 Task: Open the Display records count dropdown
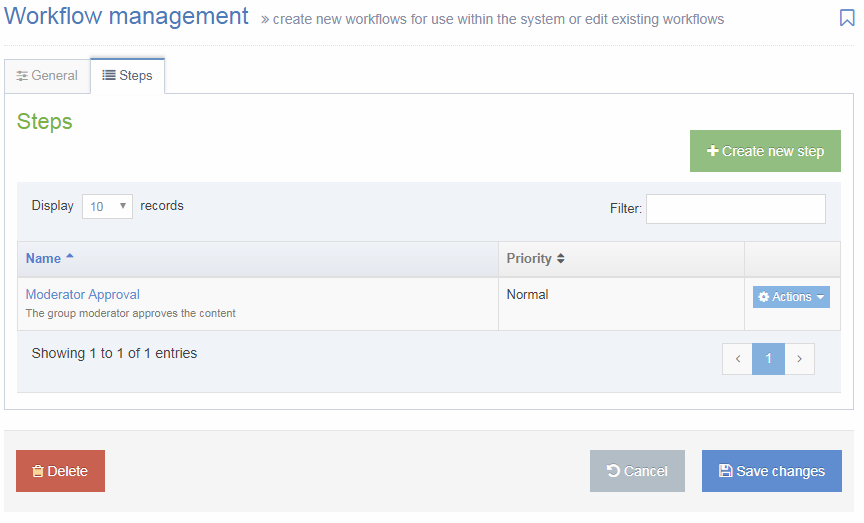coord(107,206)
